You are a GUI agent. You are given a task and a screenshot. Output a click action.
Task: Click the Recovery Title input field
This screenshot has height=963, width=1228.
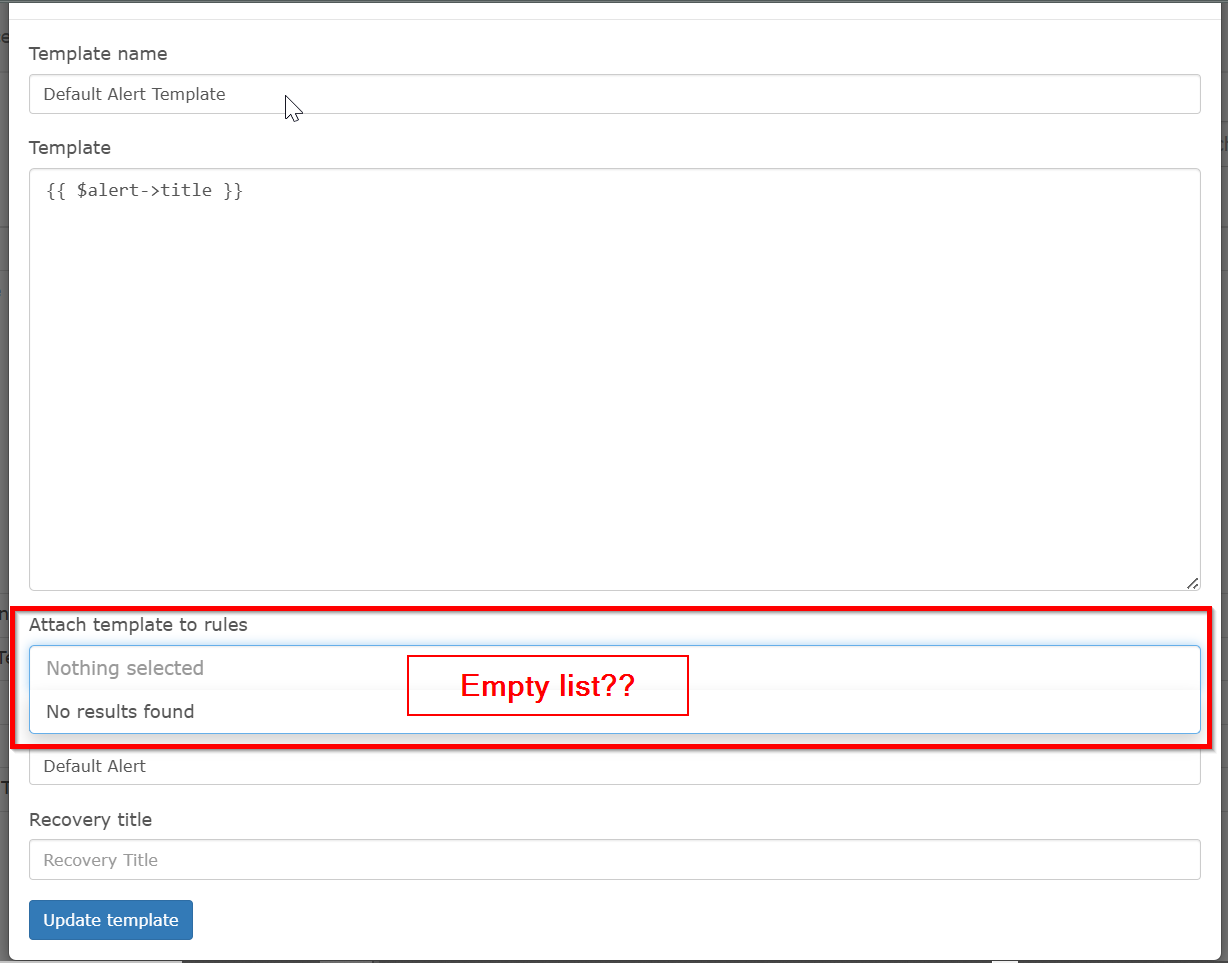pyautogui.click(x=614, y=860)
